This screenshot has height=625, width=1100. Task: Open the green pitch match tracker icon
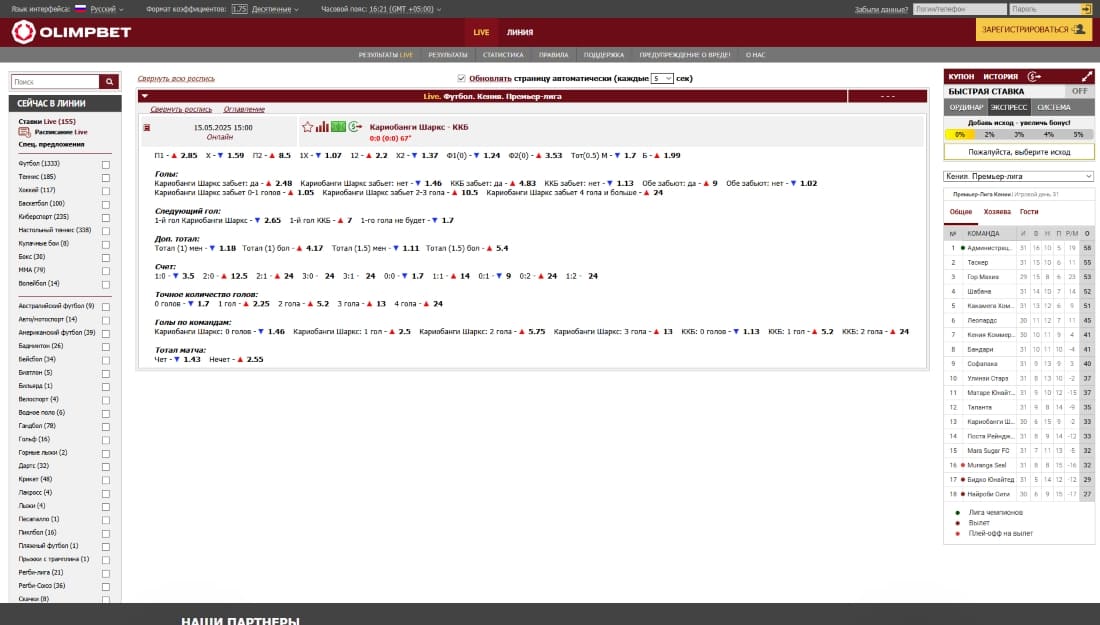click(x=338, y=127)
